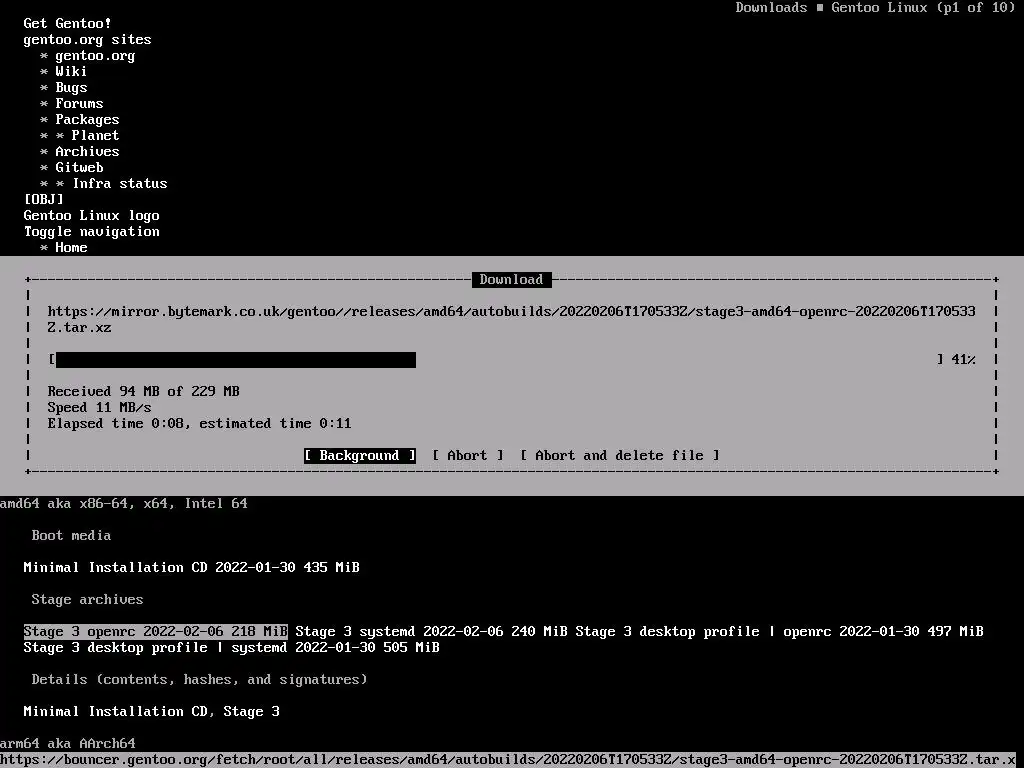Select Minimal Installation CD 2022-01-30 link
1024x768 pixels.
[191, 568]
